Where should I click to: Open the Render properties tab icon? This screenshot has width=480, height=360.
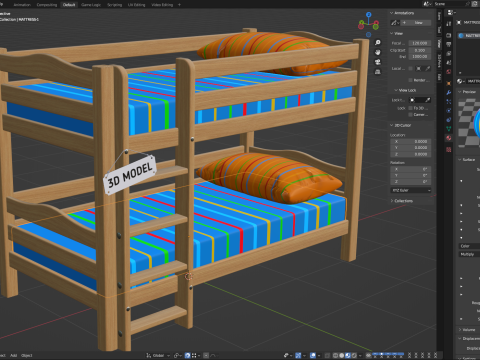(x=449, y=35)
